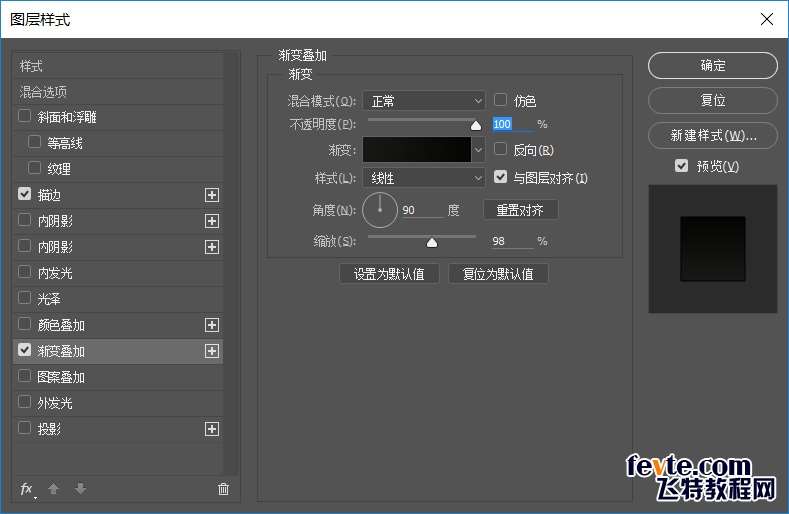Enable the 图案叠加 checkbox

[x=24, y=376]
